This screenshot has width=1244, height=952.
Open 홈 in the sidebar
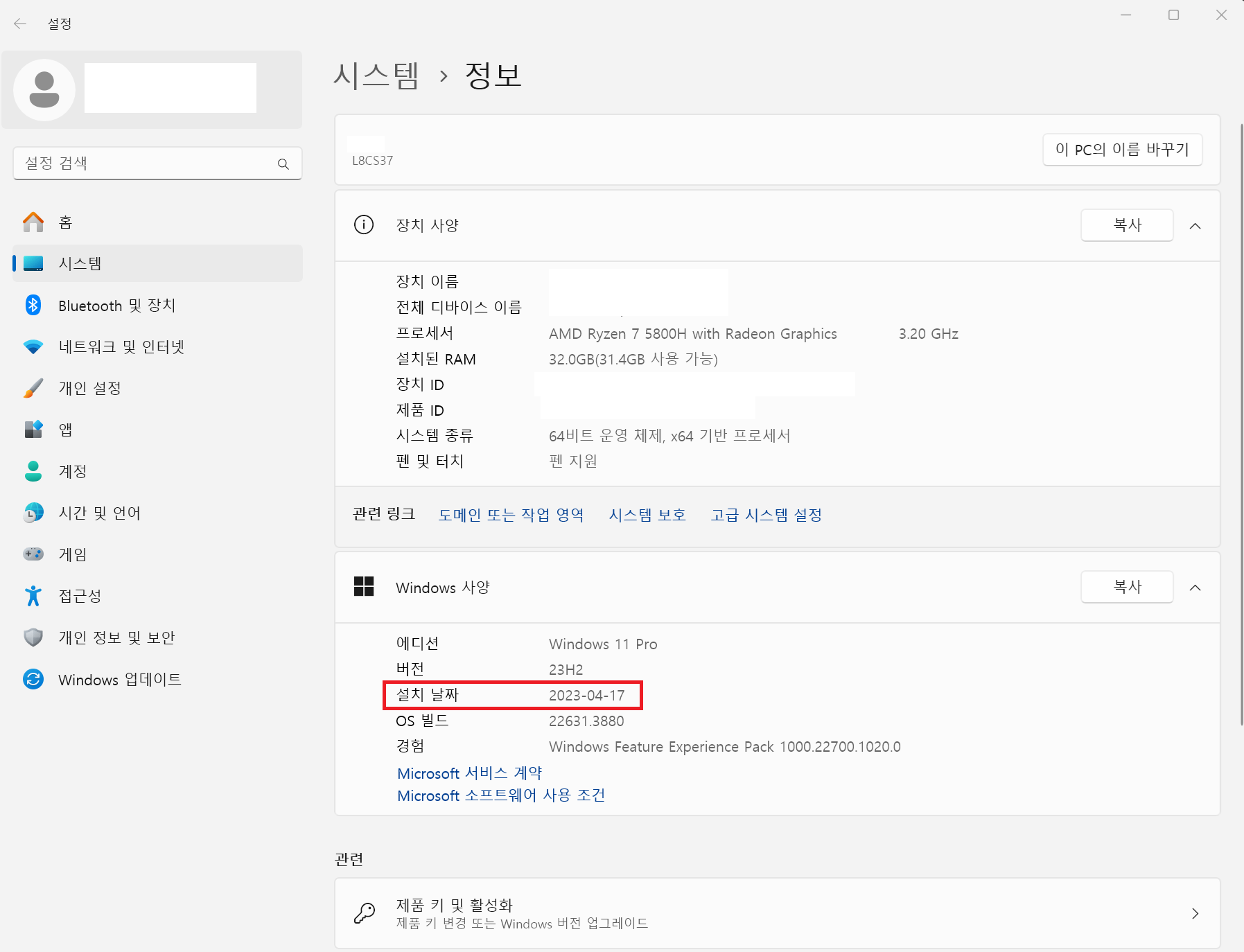click(x=157, y=222)
